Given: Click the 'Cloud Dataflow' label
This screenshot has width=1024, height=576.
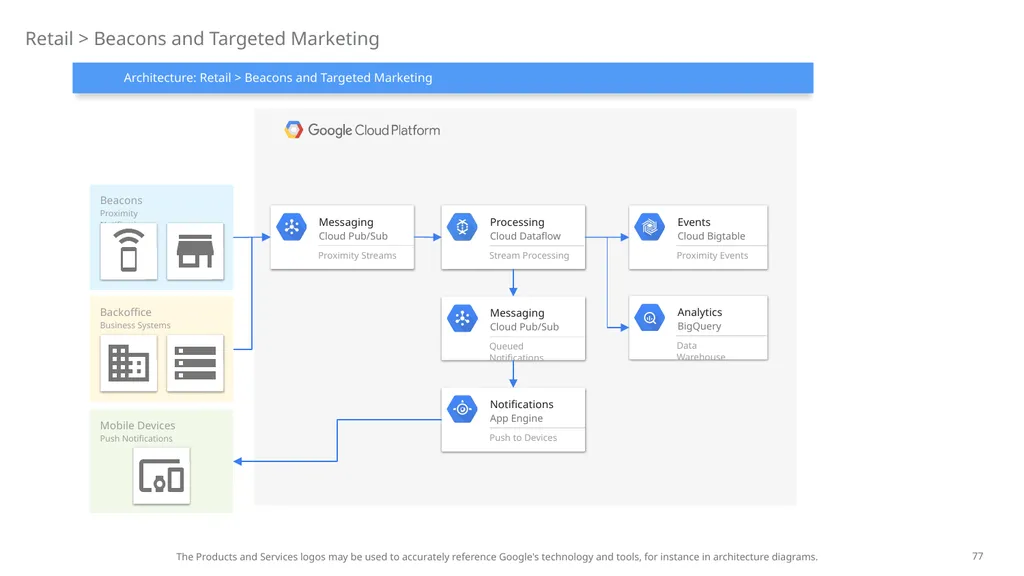Looking at the screenshot, I should click(525, 236).
